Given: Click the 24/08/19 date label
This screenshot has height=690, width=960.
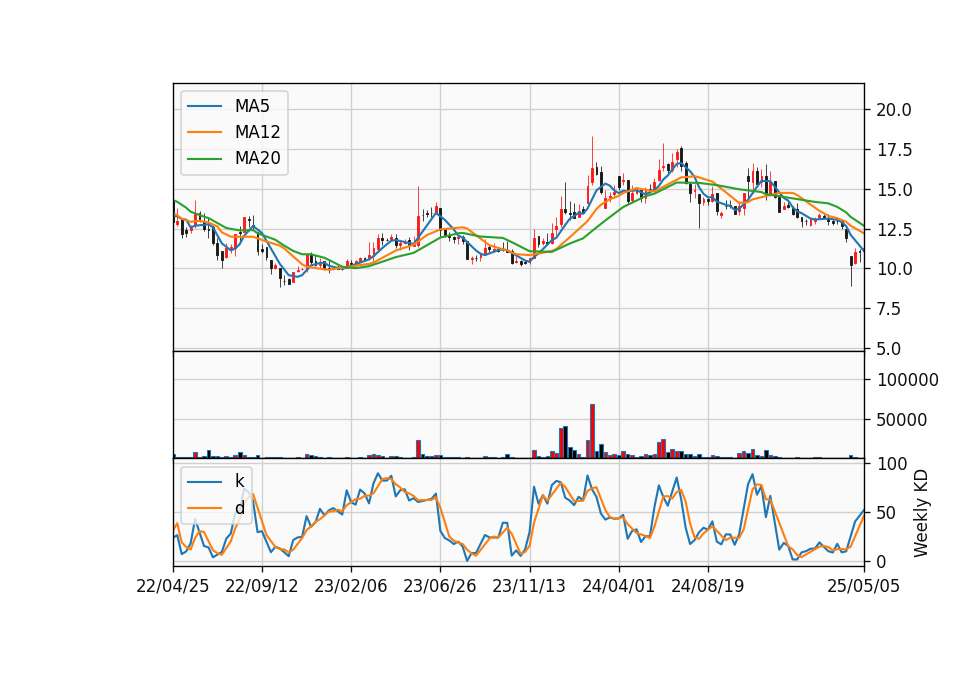Looking at the screenshot, I should click(708, 586).
